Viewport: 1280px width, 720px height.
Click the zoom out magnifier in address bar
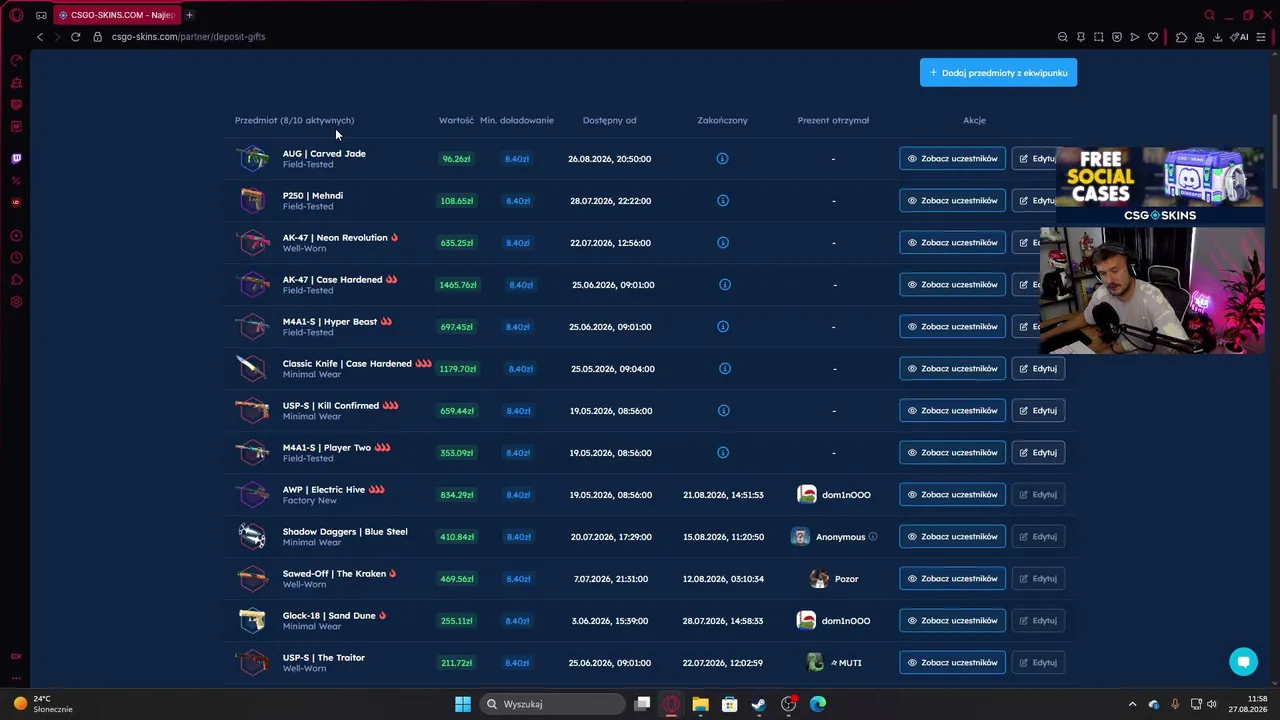[x=1063, y=37]
